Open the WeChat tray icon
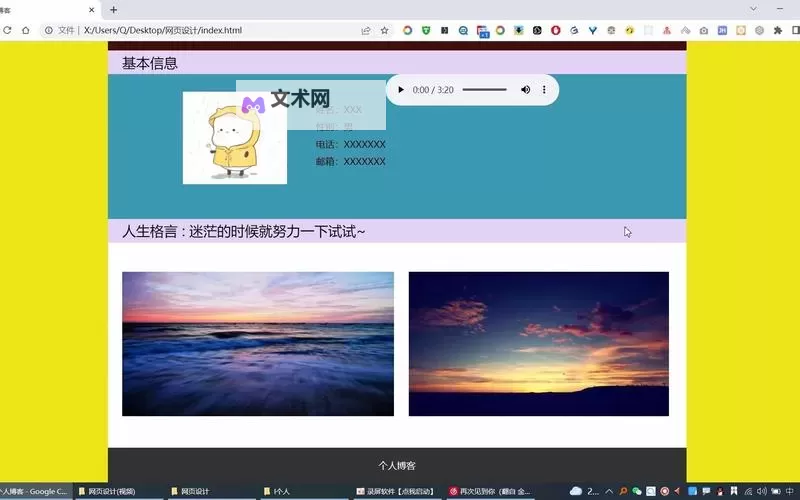This screenshot has height=500, width=800. pyautogui.click(x=637, y=491)
